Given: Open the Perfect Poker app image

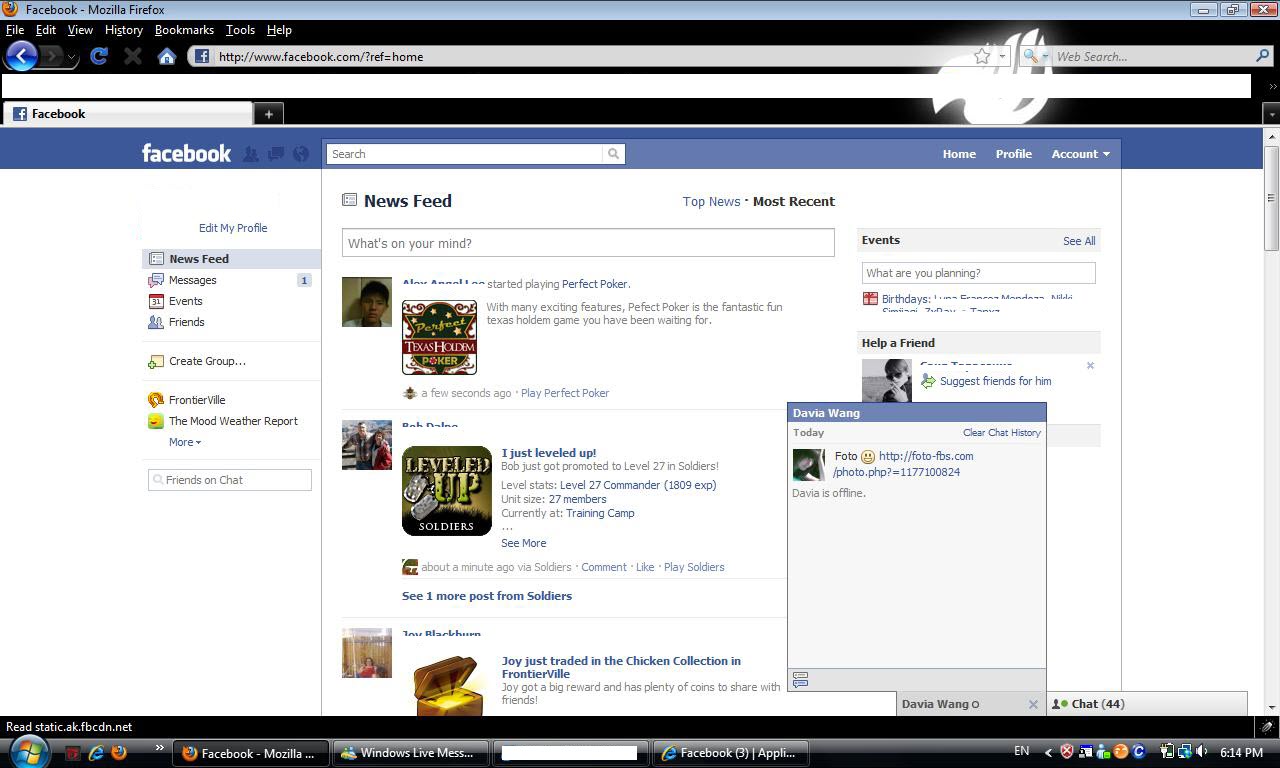Looking at the screenshot, I should 439,337.
